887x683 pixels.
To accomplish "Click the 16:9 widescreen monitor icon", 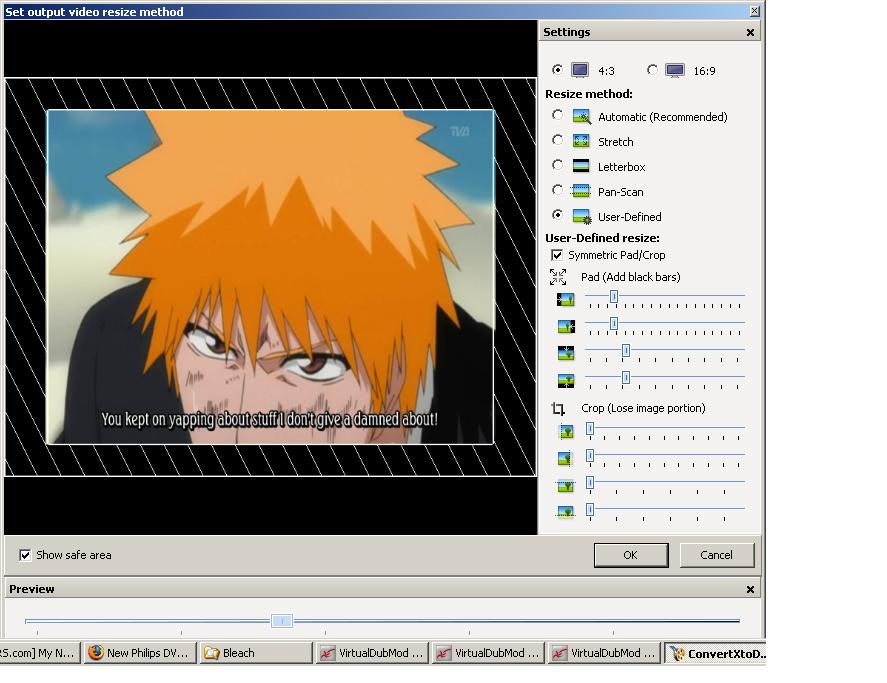I will (x=675, y=70).
